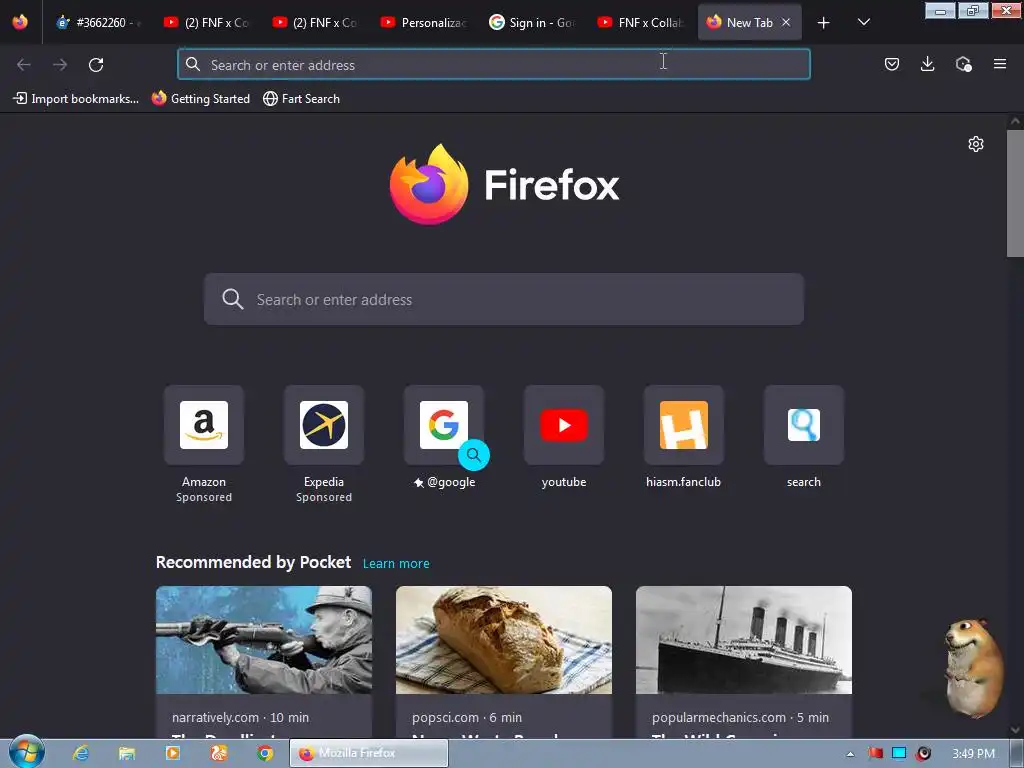
Task: Open the Downloads panel
Action: click(927, 64)
